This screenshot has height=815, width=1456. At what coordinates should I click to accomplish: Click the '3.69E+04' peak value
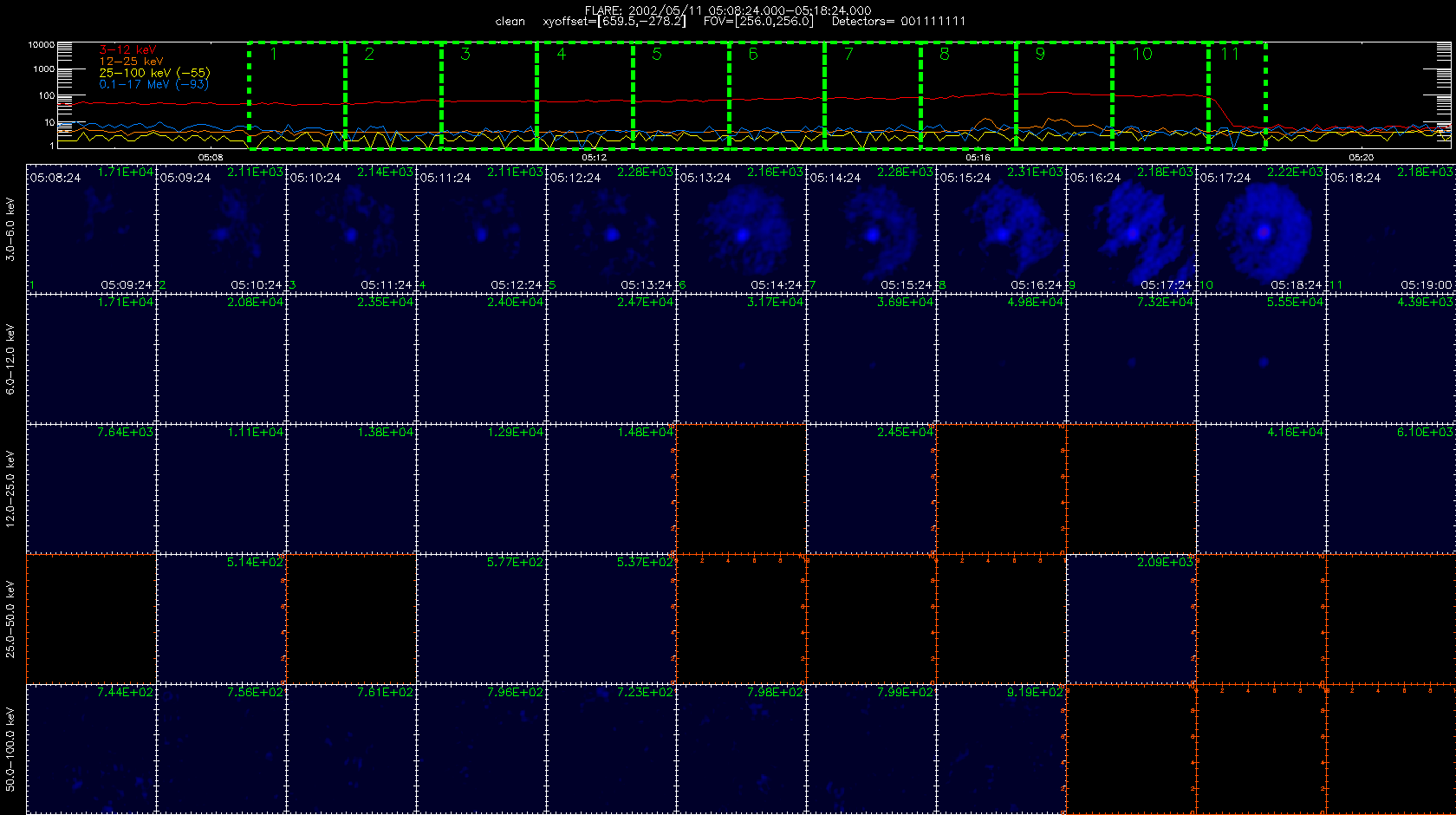pyautogui.click(x=905, y=303)
